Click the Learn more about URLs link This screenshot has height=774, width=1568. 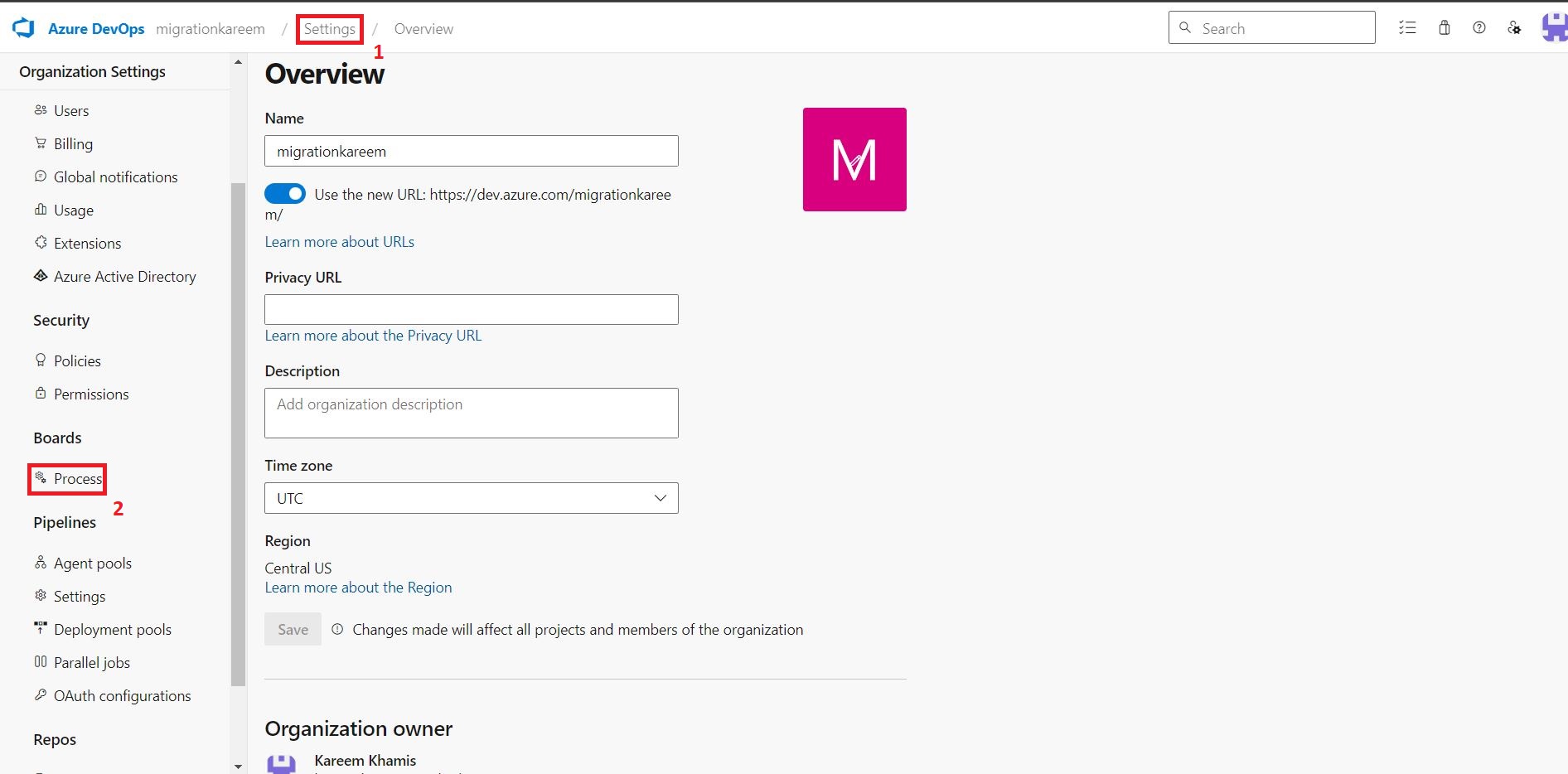tap(339, 241)
